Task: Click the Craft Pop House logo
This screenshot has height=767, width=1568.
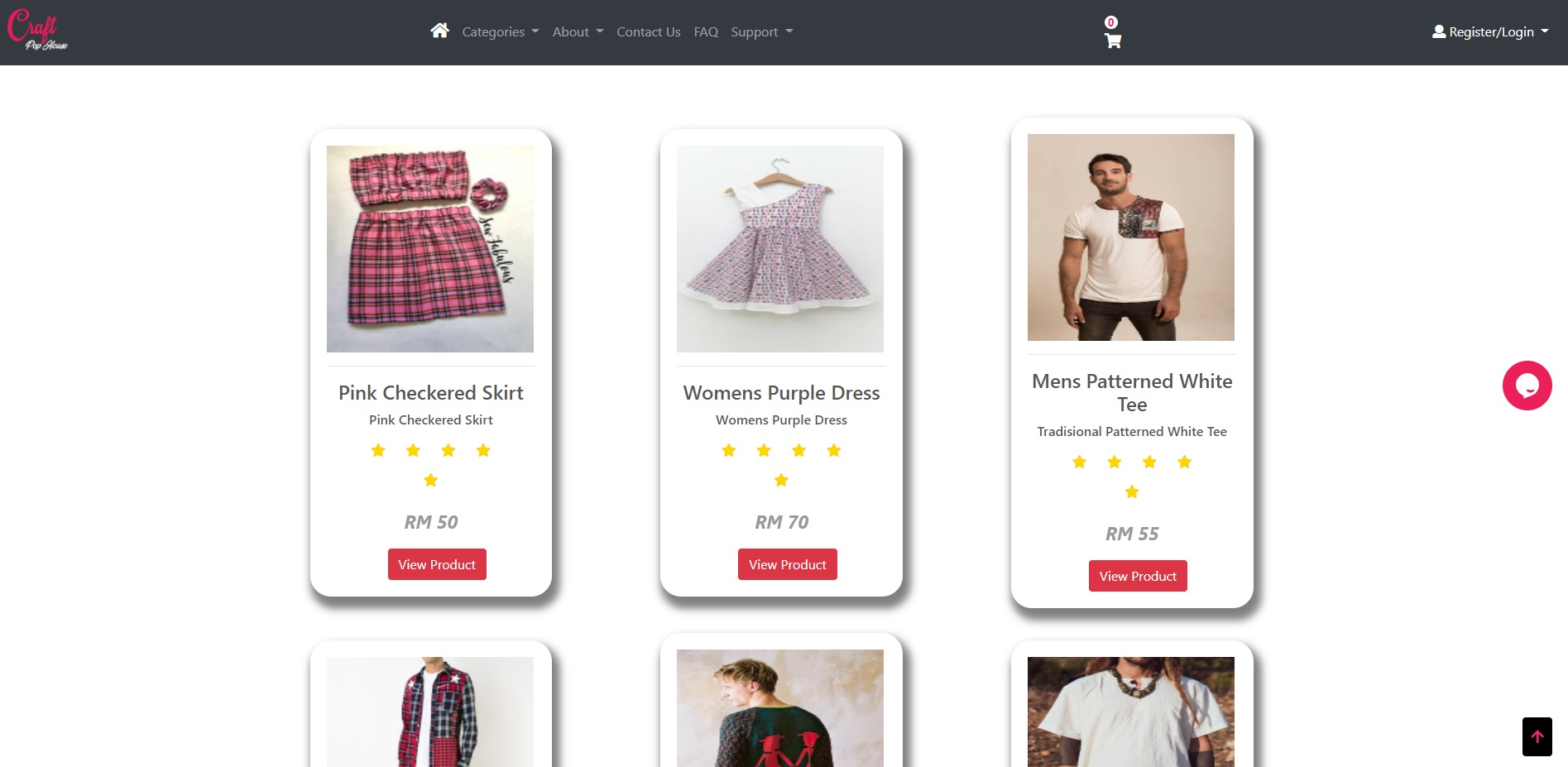Action: 37,30
